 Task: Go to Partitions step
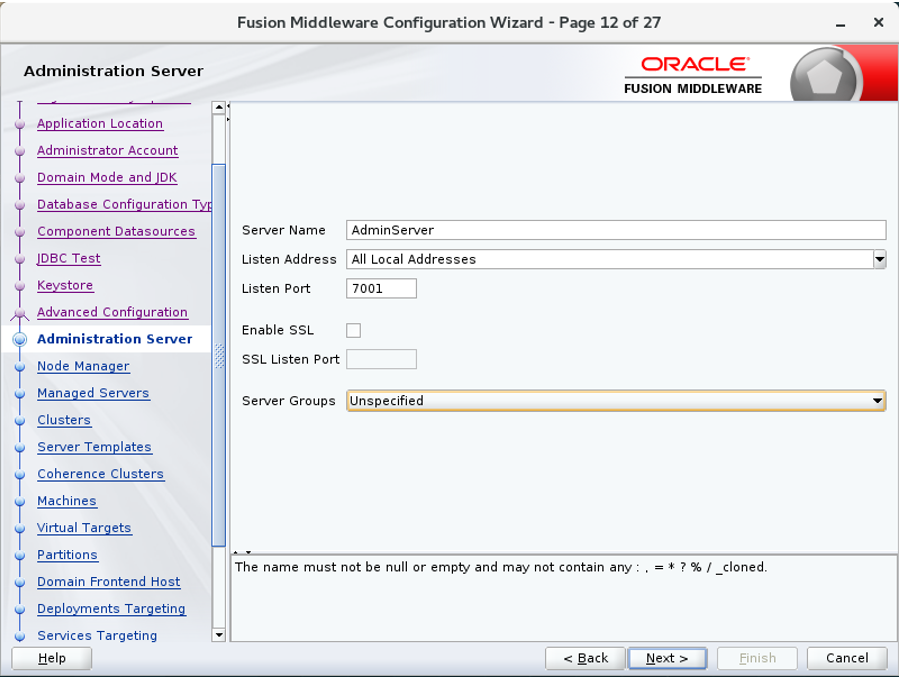pyautogui.click(x=67, y=555)
